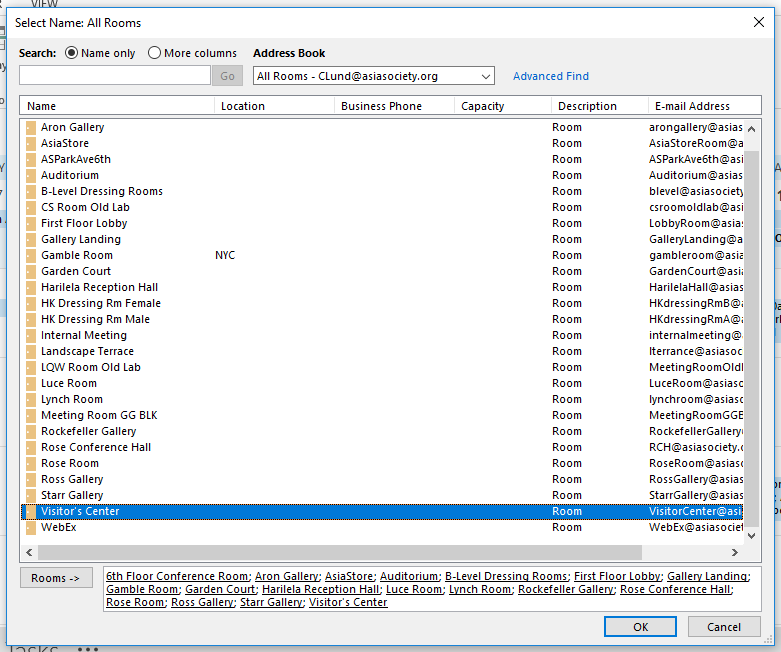Open the Advanced Find link
The width and height of the screenshot is (781, 652).
550,76
